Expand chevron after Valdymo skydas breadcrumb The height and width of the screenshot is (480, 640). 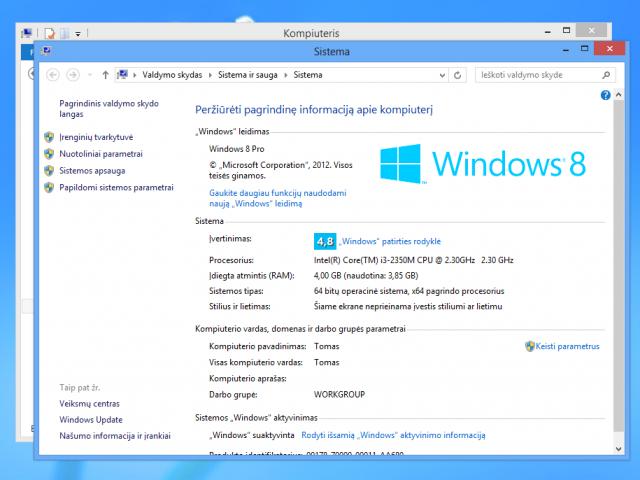[x=210, y=75]
